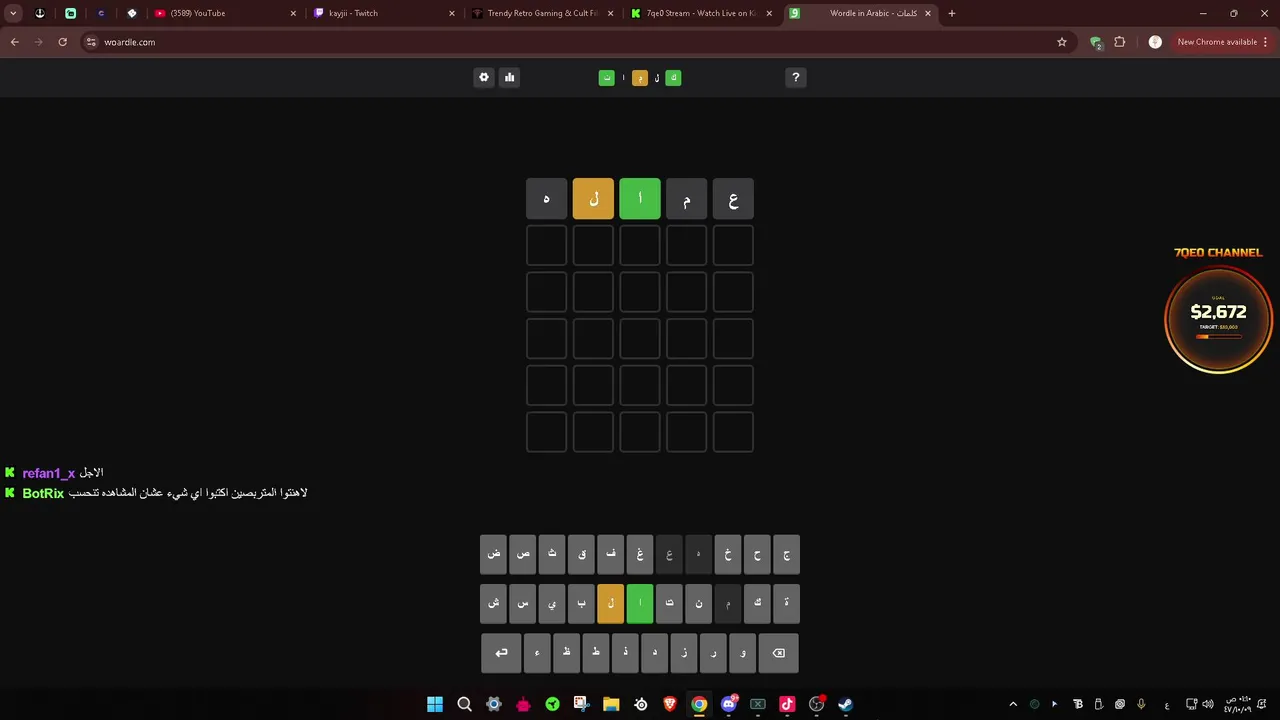Open volume control in system tray

click(1208, 704)
